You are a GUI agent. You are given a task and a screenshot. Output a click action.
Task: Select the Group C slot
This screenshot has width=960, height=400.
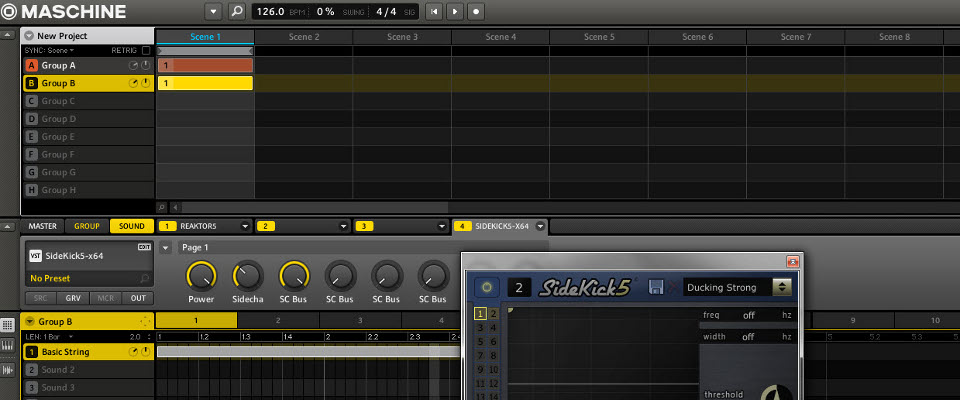click(x=88, y=101)
